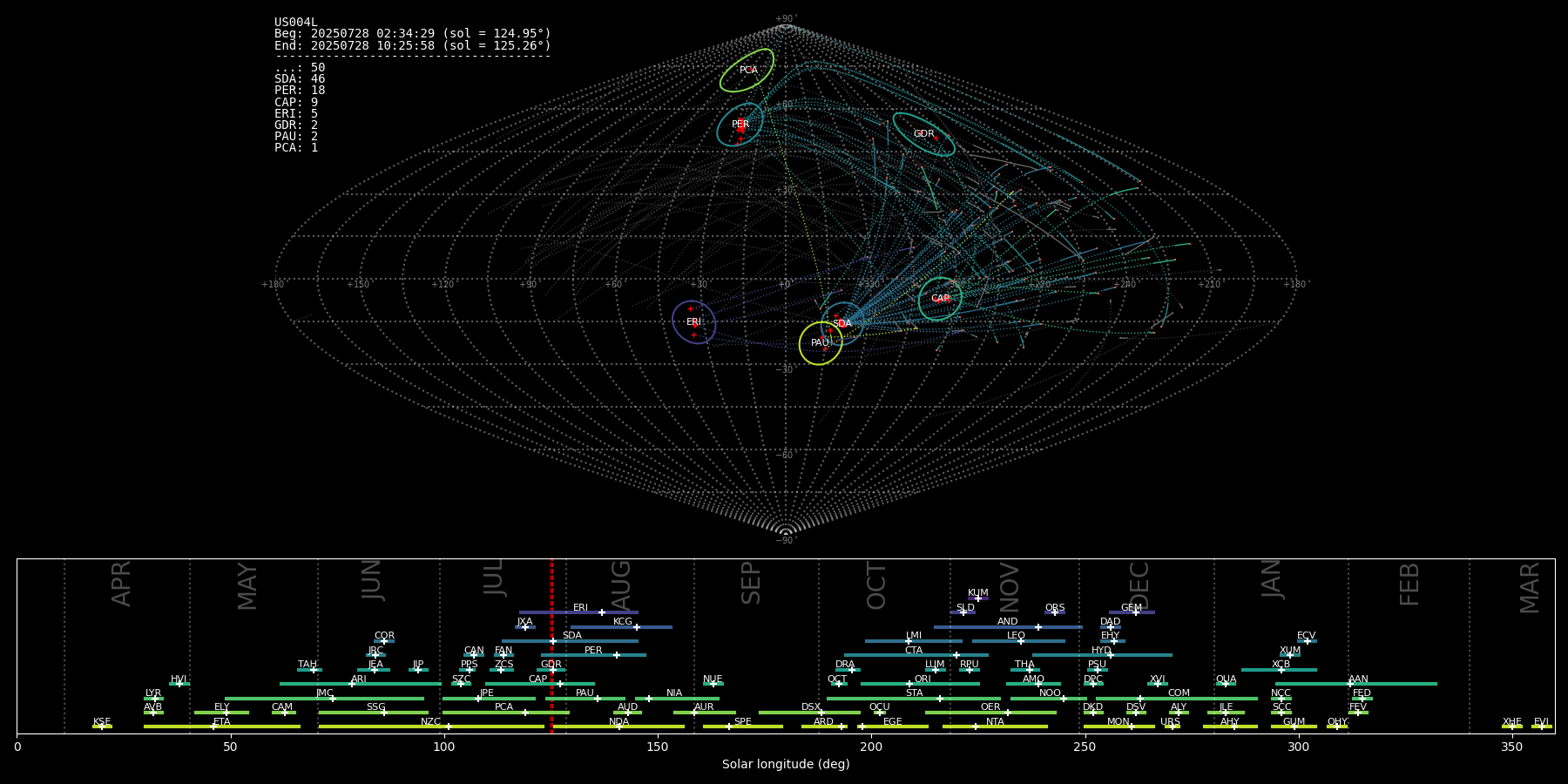
Task: Click the GDR radiant ellipse on sky map
Action: pyautogui.click(x=923, y=134)
